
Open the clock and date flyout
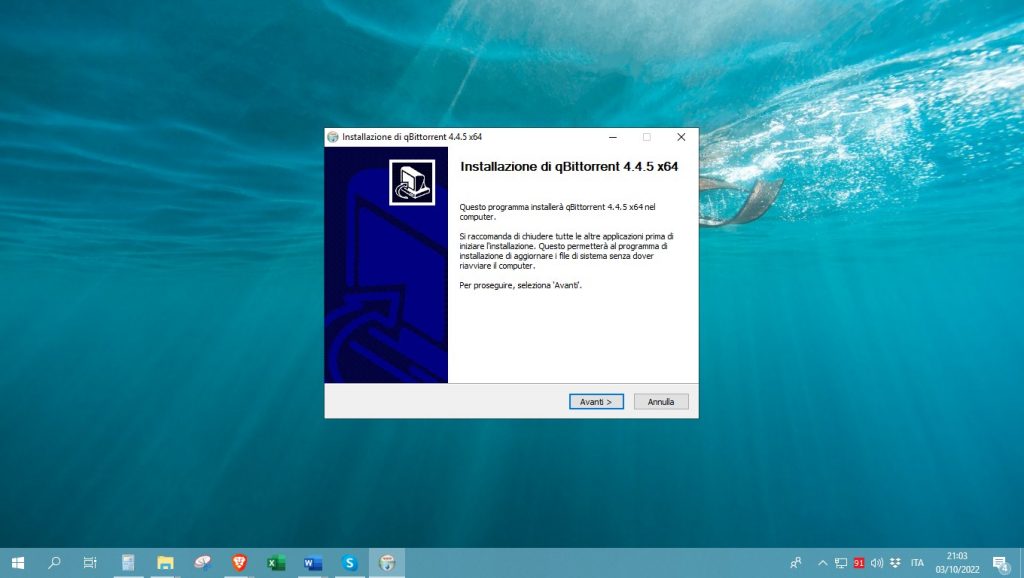tap(956, 563)
